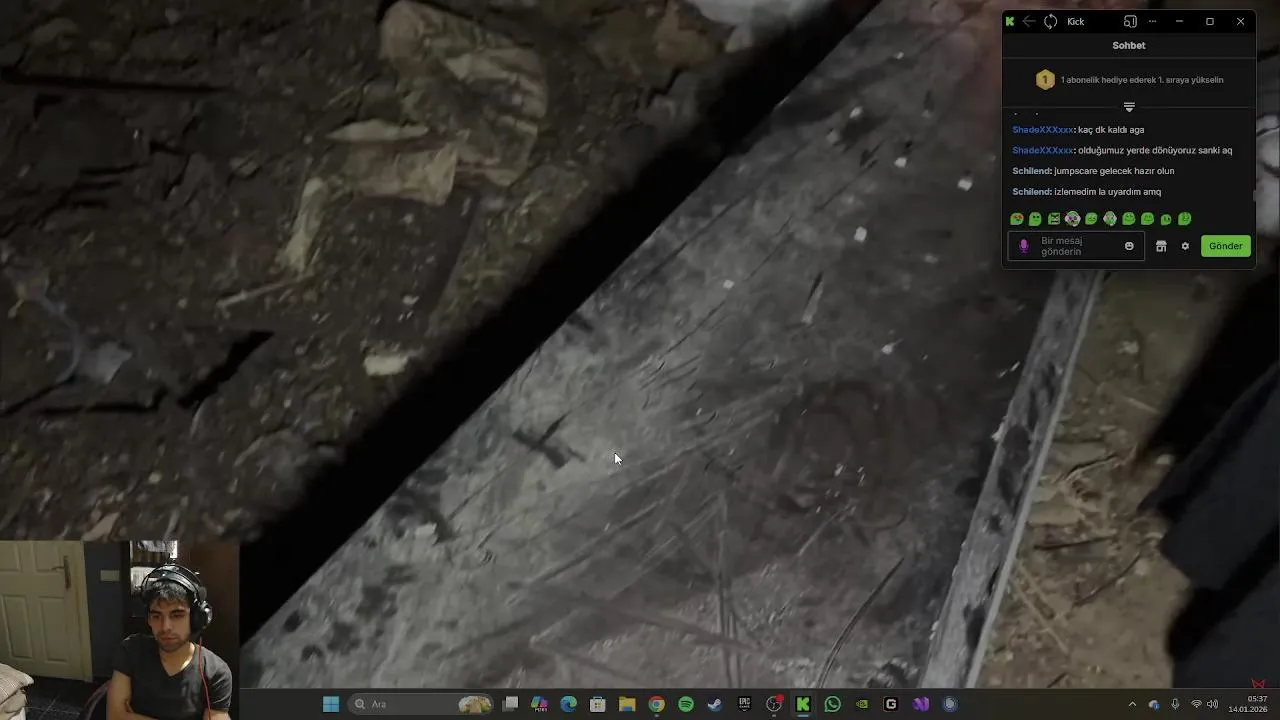
Task: Open File Explorer from the taskbar
Action: [627, 704]
